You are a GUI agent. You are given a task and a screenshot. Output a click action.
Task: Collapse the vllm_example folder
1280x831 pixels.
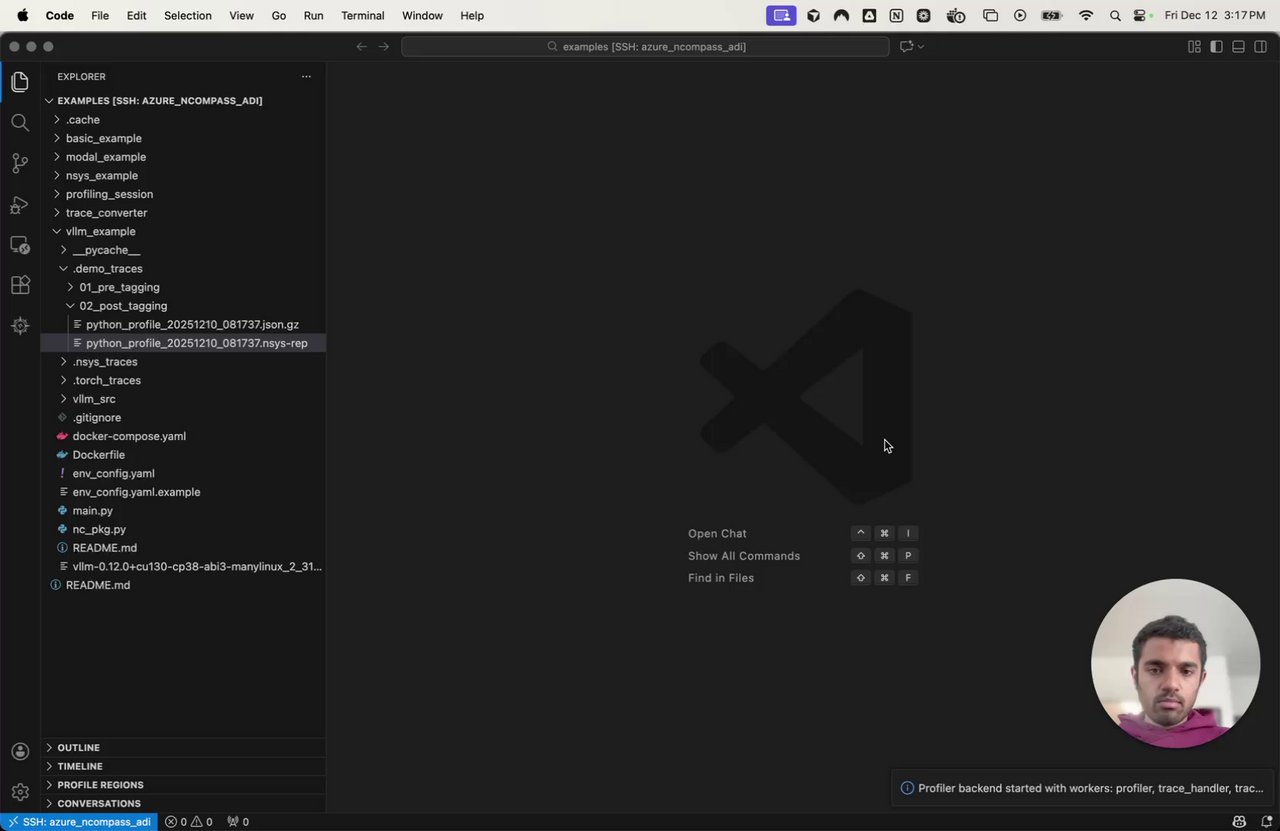183,231
